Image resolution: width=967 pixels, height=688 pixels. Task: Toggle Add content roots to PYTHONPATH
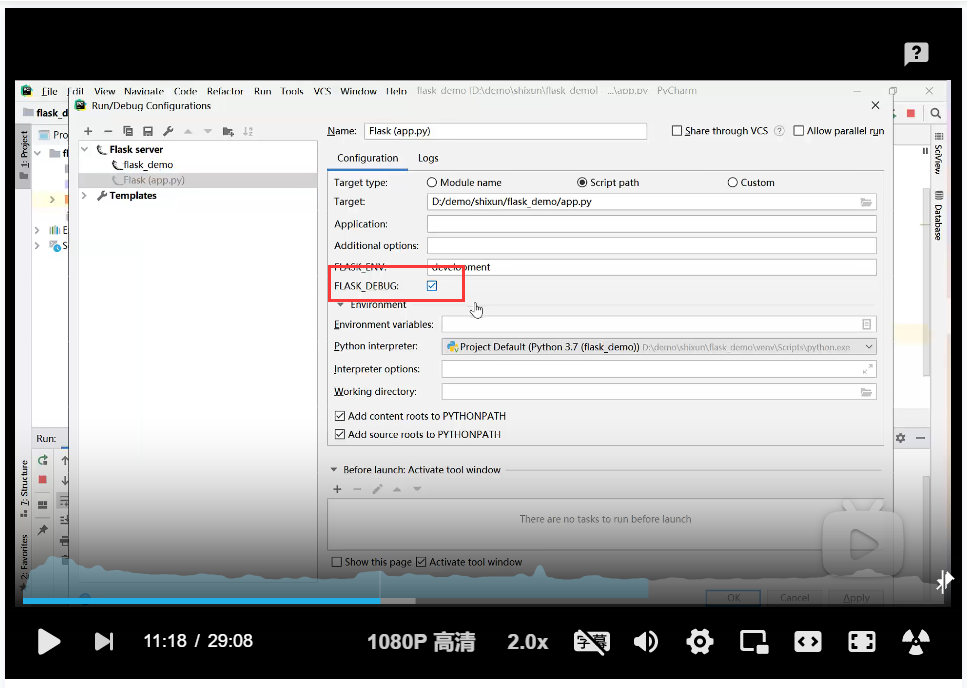[340, 416]
